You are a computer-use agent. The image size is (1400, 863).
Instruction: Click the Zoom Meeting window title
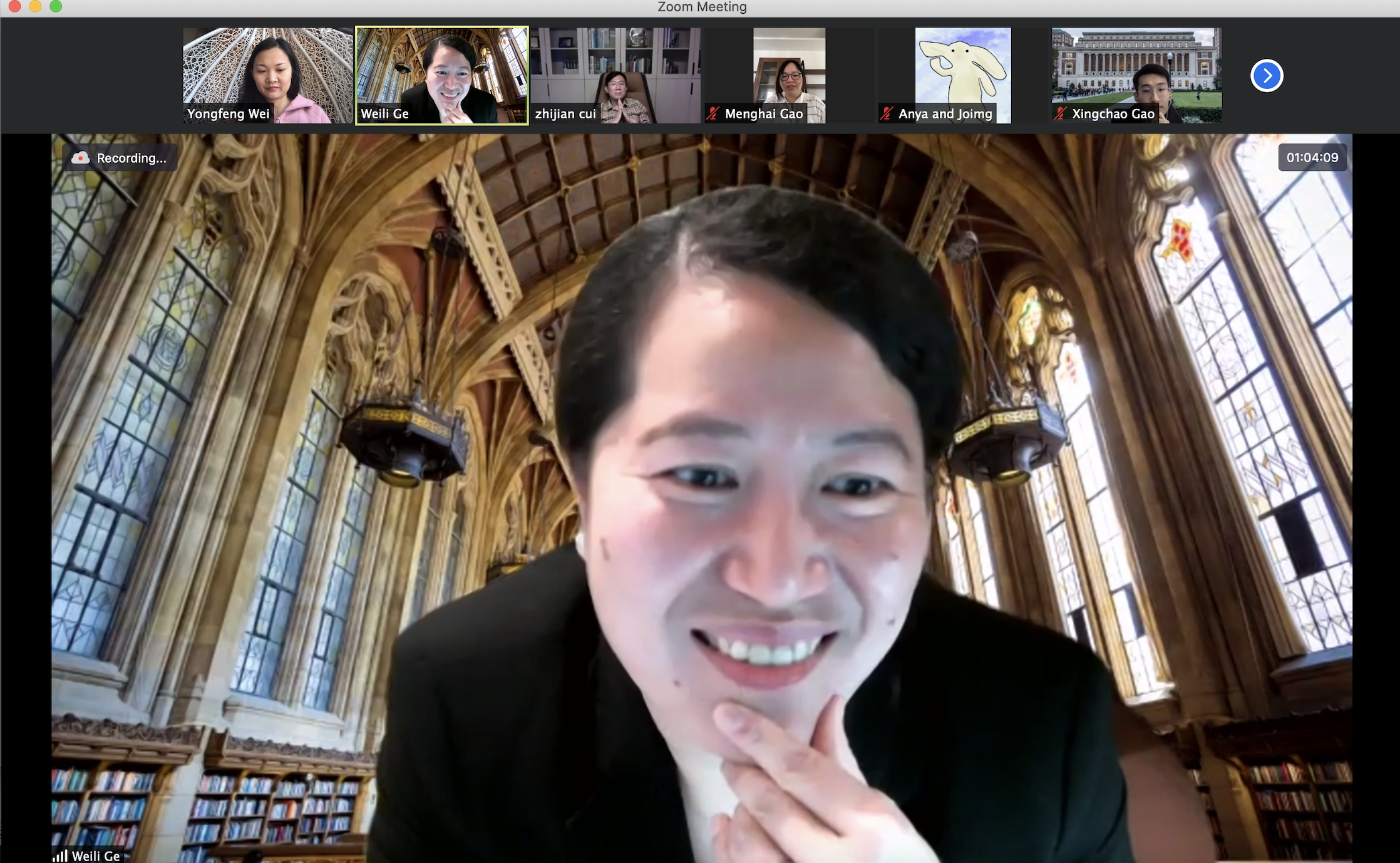[702, 7]
